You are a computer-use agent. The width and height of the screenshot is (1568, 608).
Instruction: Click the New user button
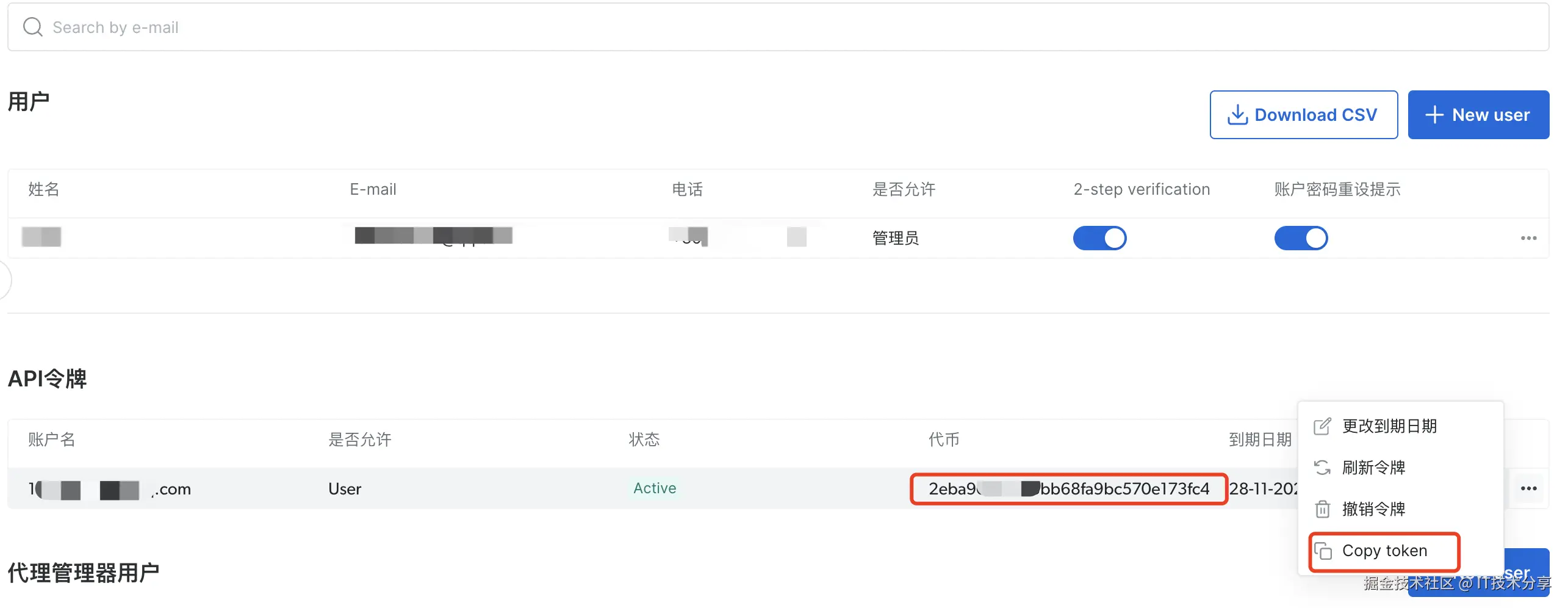[x=1478, y=115]
